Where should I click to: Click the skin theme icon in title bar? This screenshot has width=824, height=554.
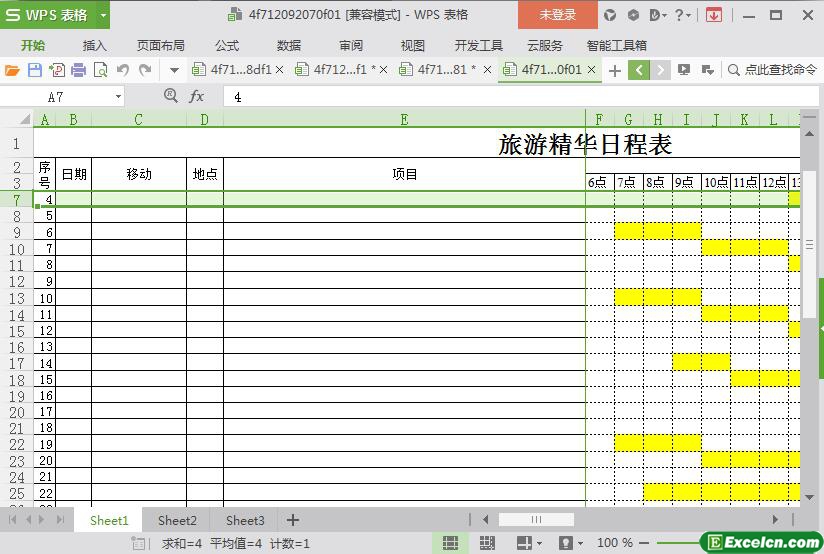610,15
